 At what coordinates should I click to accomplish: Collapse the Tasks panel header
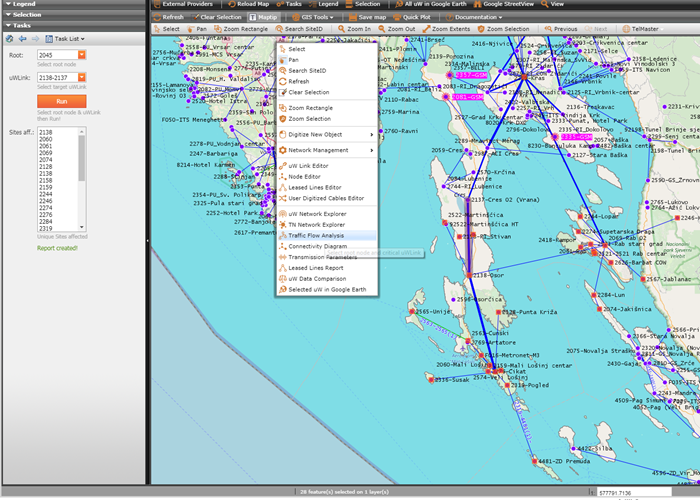click(x=74, y=25)
